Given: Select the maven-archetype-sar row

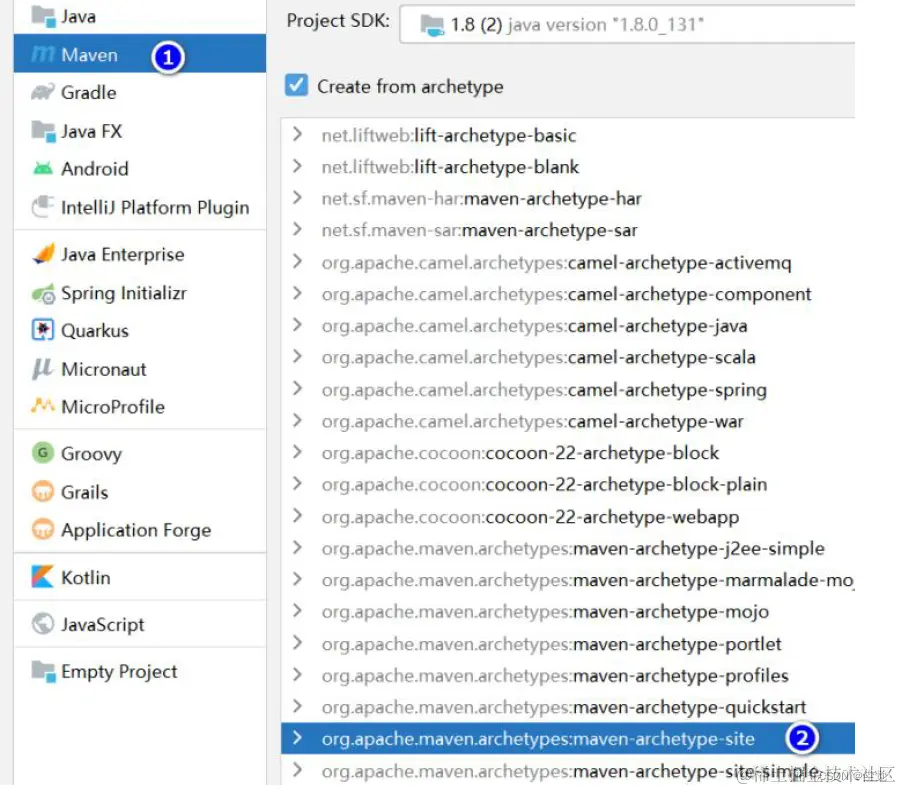Looking at the screenshot, I should (x=568, y=230).
